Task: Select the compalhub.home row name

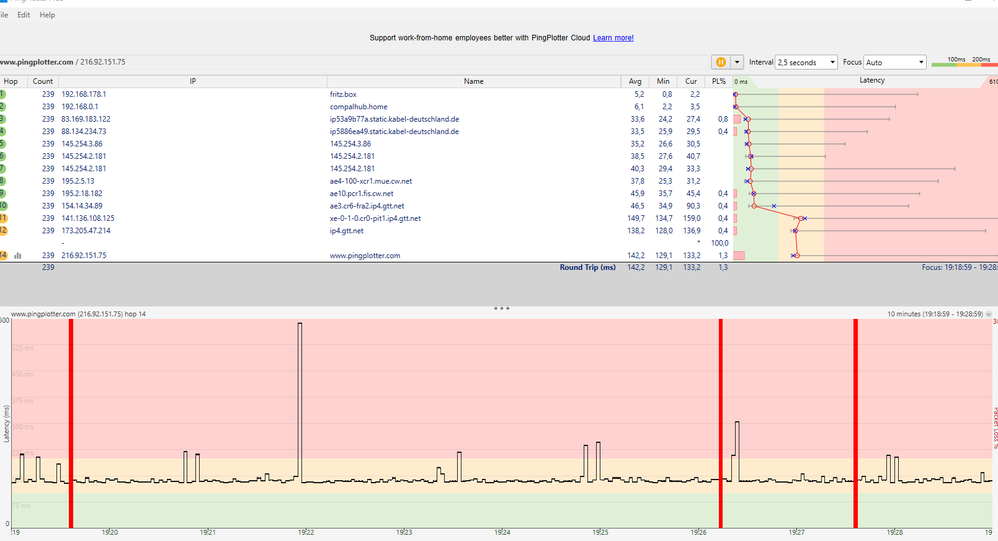Action: click(x=358, y=107)
